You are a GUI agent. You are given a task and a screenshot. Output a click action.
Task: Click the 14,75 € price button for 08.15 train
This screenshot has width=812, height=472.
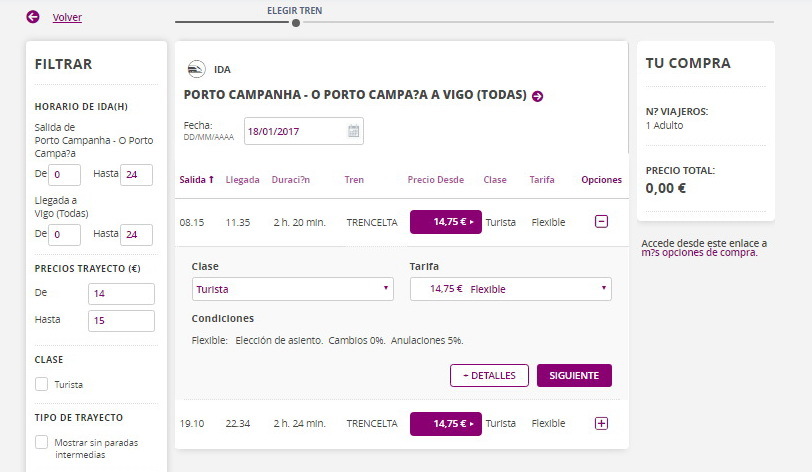click(x=445, y=222)
